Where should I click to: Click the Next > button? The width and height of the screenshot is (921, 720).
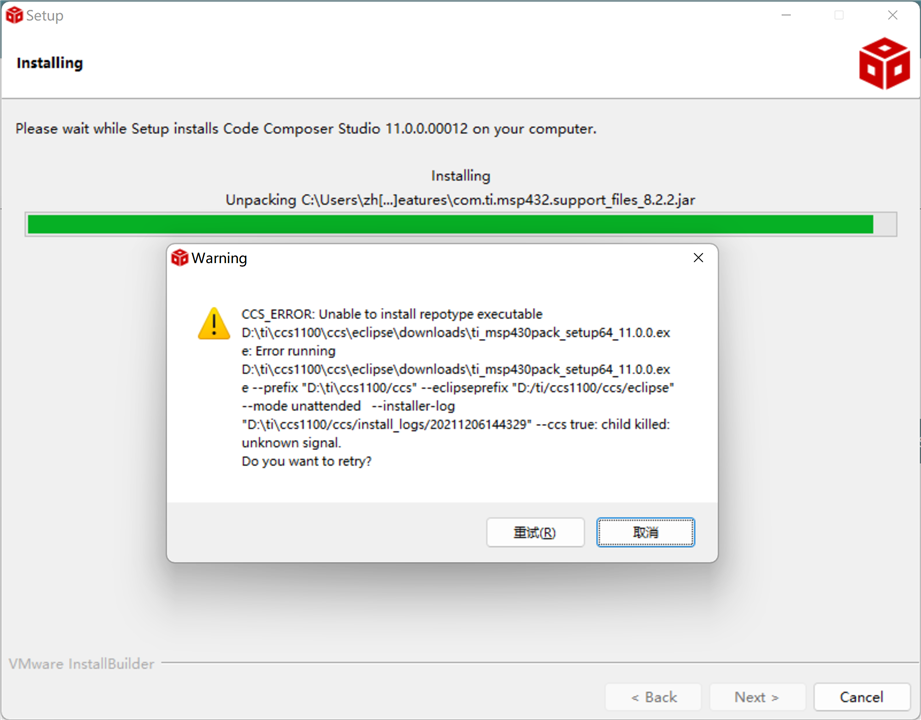click(757, 697)
